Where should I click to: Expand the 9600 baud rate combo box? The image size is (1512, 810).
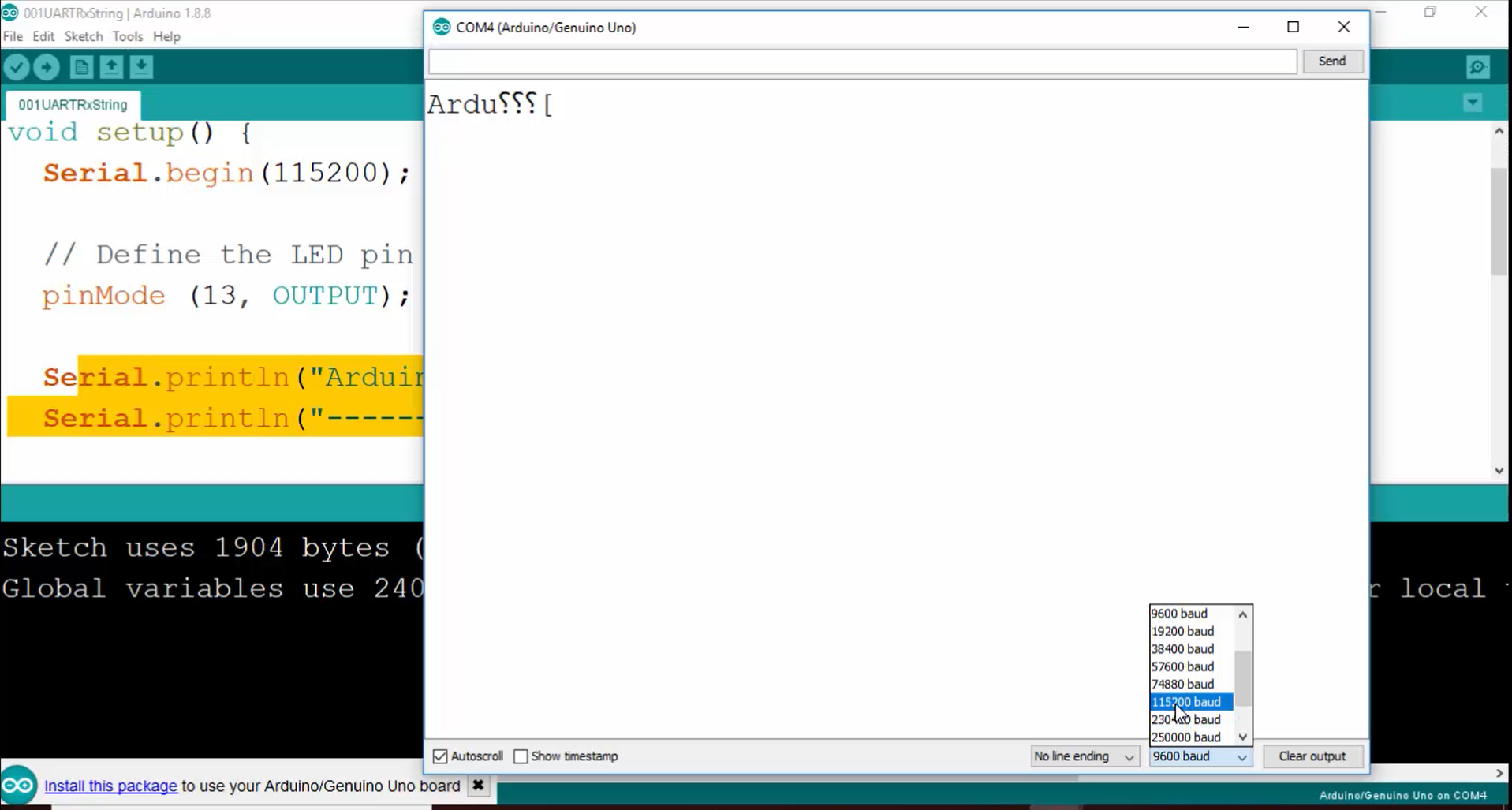pos(1200,756)
